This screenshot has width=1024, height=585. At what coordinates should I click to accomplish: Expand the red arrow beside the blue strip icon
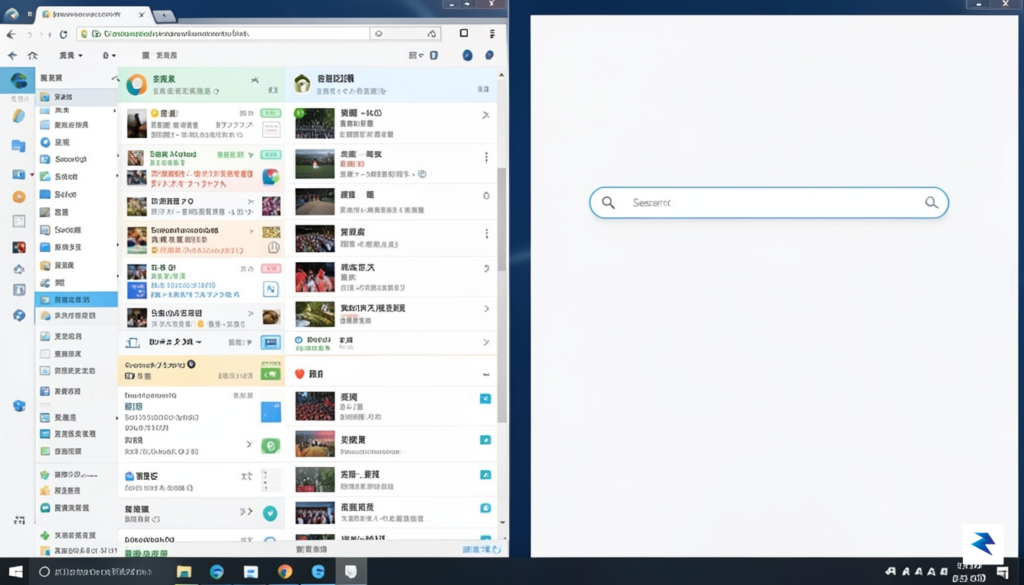click(x=32, y=175)
